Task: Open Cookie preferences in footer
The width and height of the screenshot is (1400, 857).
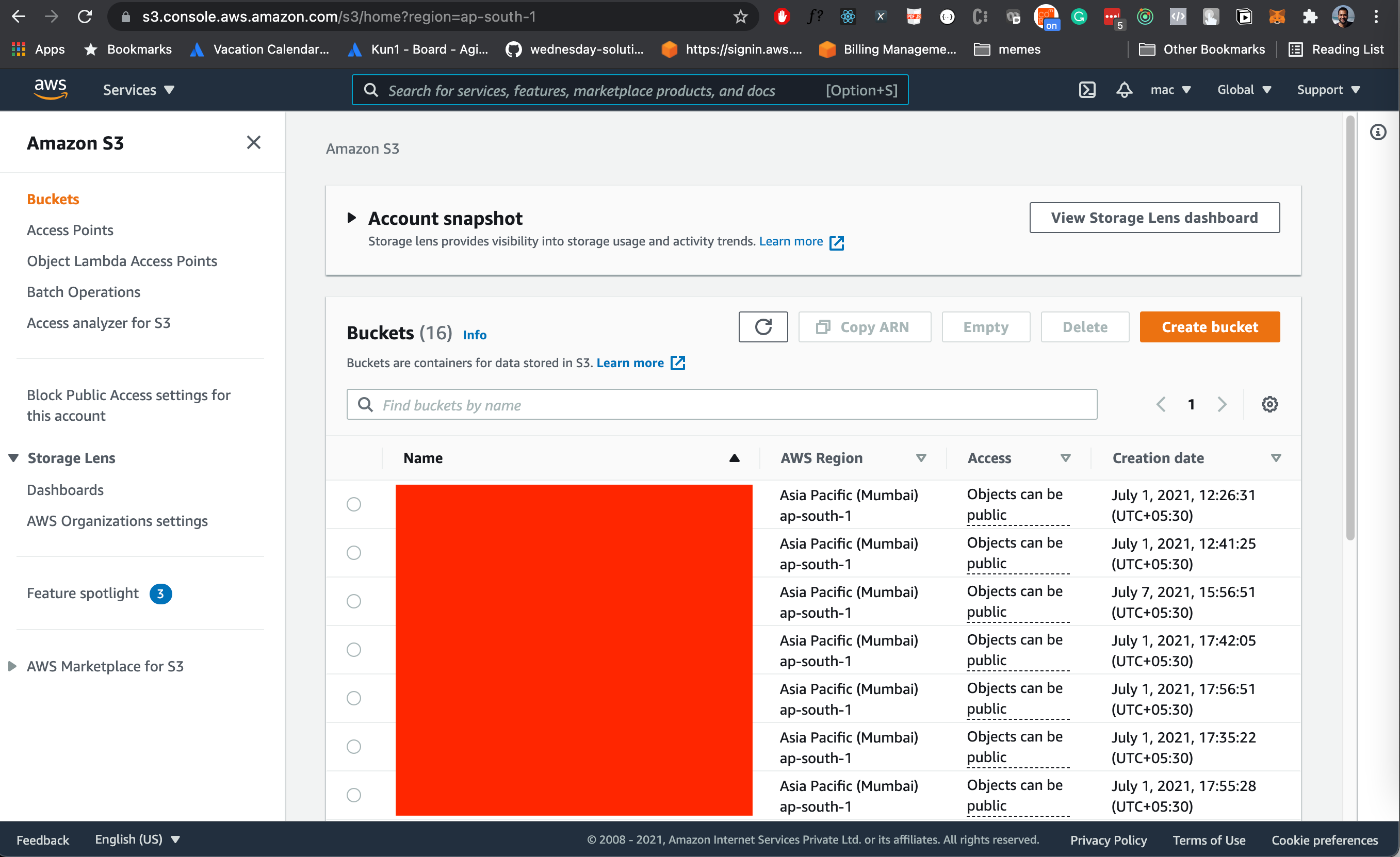Action: (x=1325, y=840)
